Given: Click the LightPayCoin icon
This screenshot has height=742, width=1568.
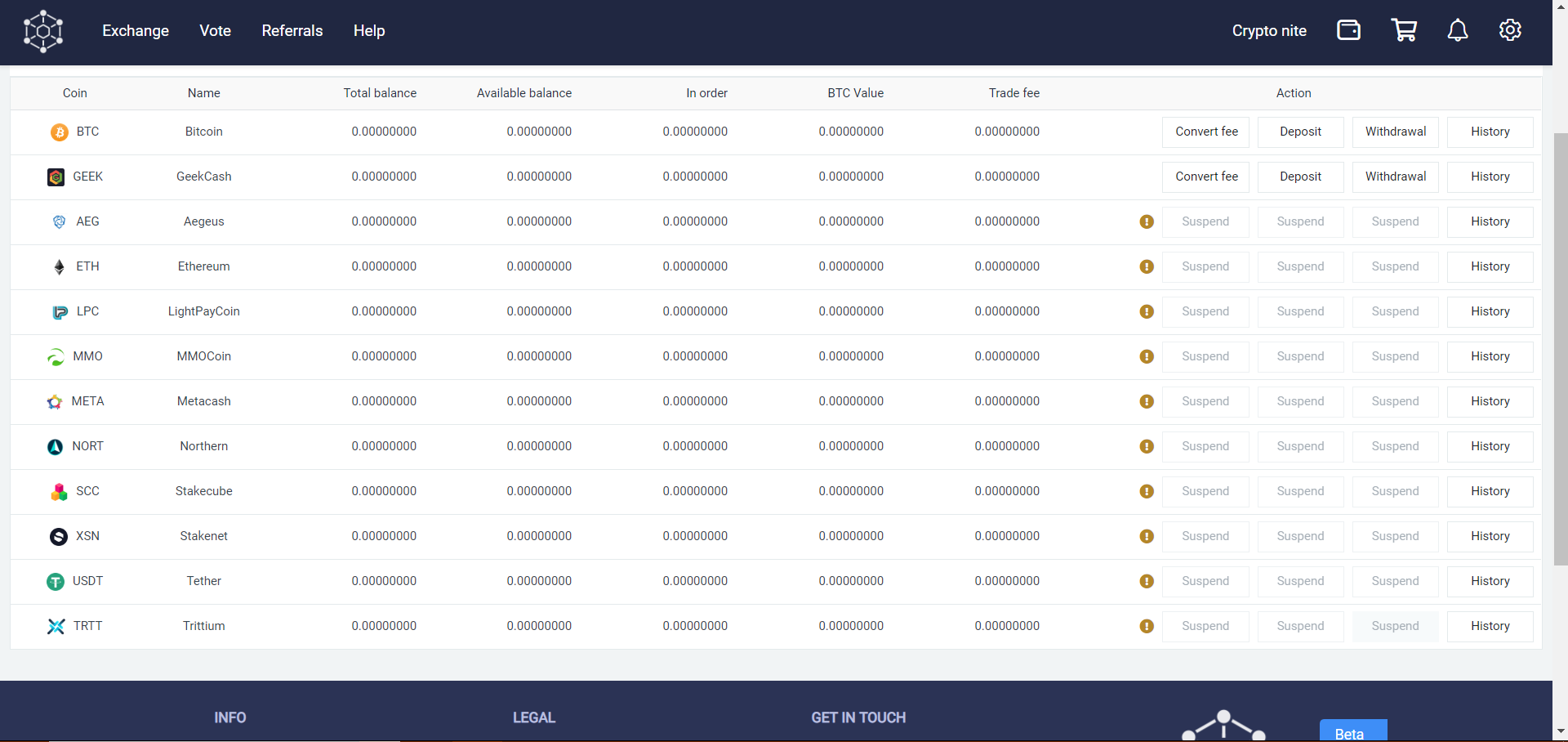Looking at the screenshot, I should pos(60,312).
